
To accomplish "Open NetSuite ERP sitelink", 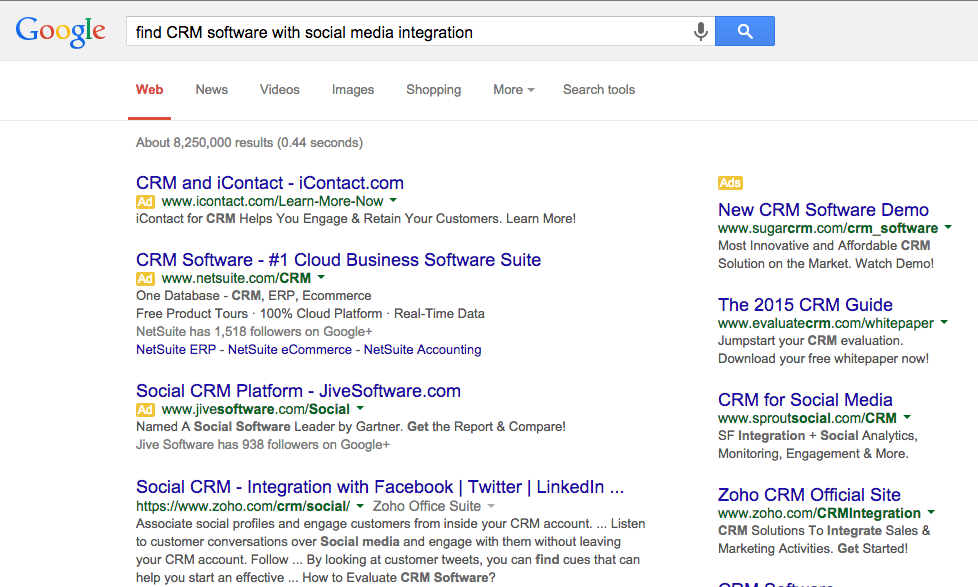I will 176,350.
